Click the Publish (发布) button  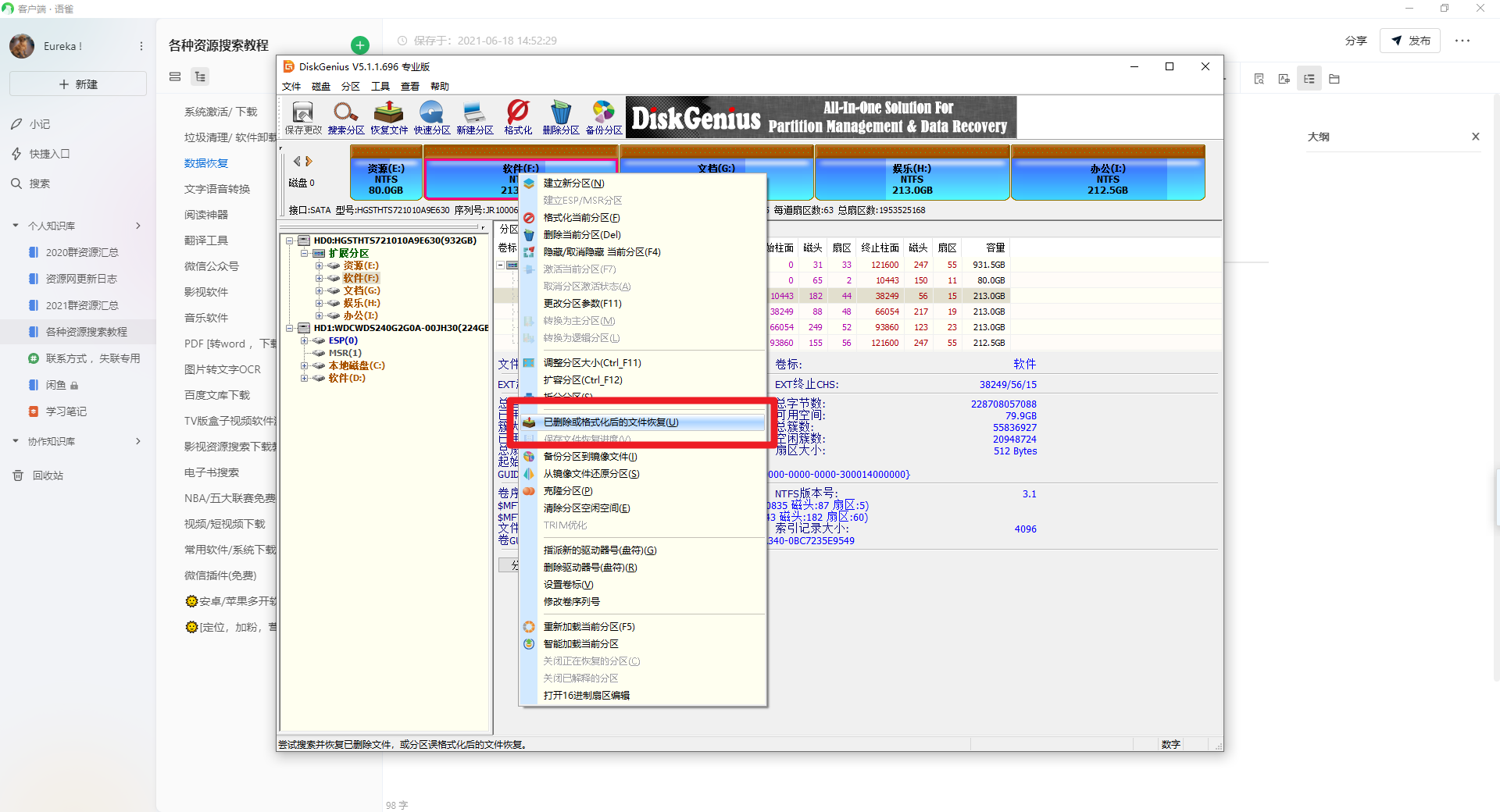pyautogui.click(x=1411, y=41)
